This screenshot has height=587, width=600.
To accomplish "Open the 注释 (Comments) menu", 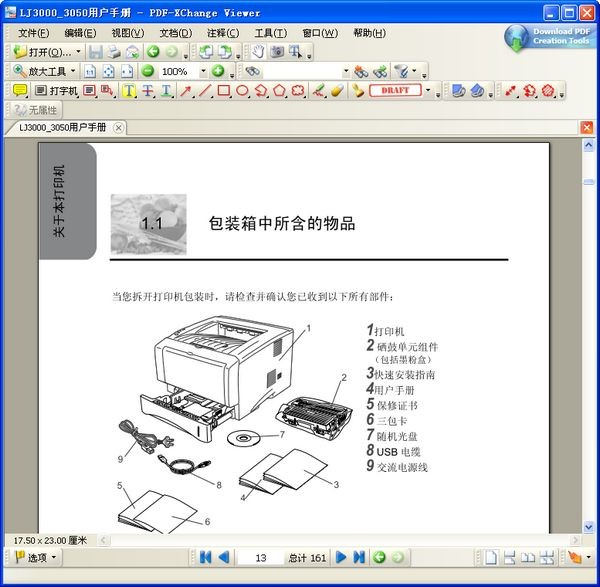I will click(223, 32).
